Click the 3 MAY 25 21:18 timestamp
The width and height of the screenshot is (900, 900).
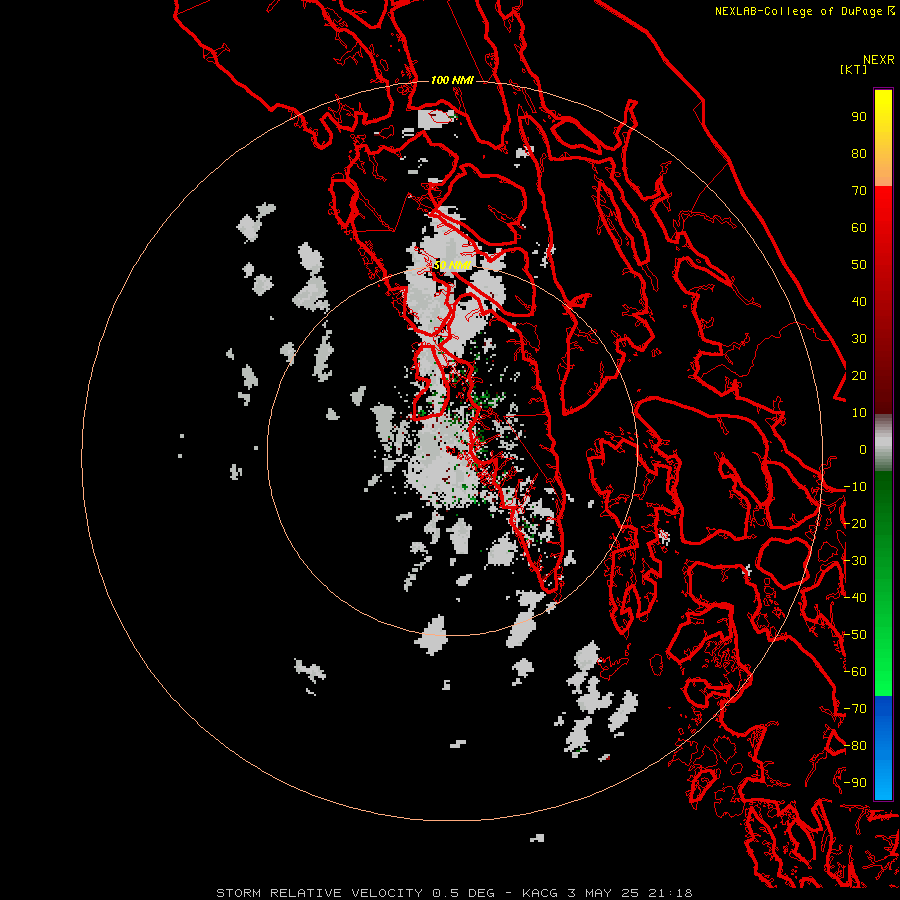pos(630,893)
